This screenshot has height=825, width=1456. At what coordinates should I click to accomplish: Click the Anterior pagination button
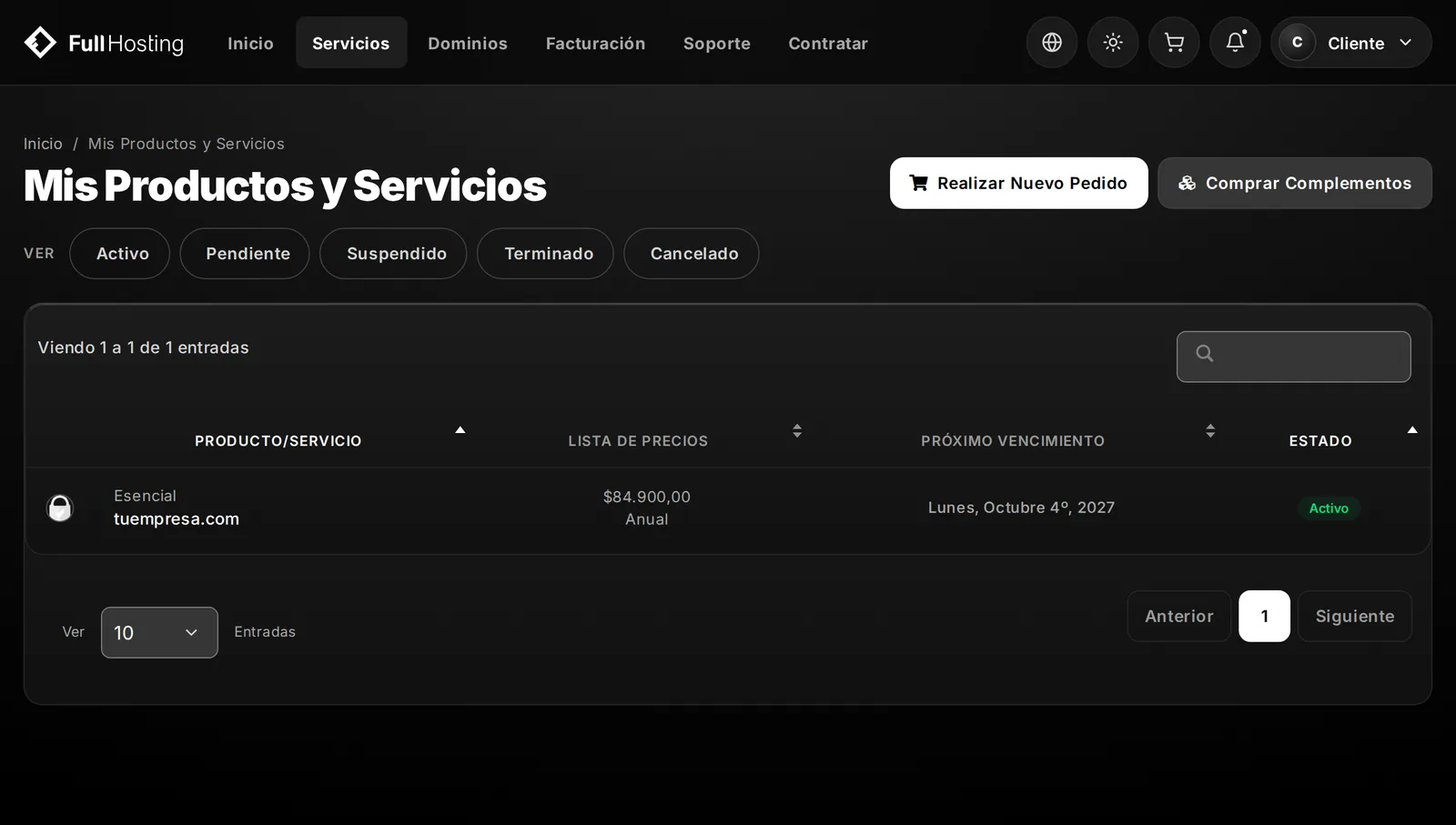pos(1179,616)
